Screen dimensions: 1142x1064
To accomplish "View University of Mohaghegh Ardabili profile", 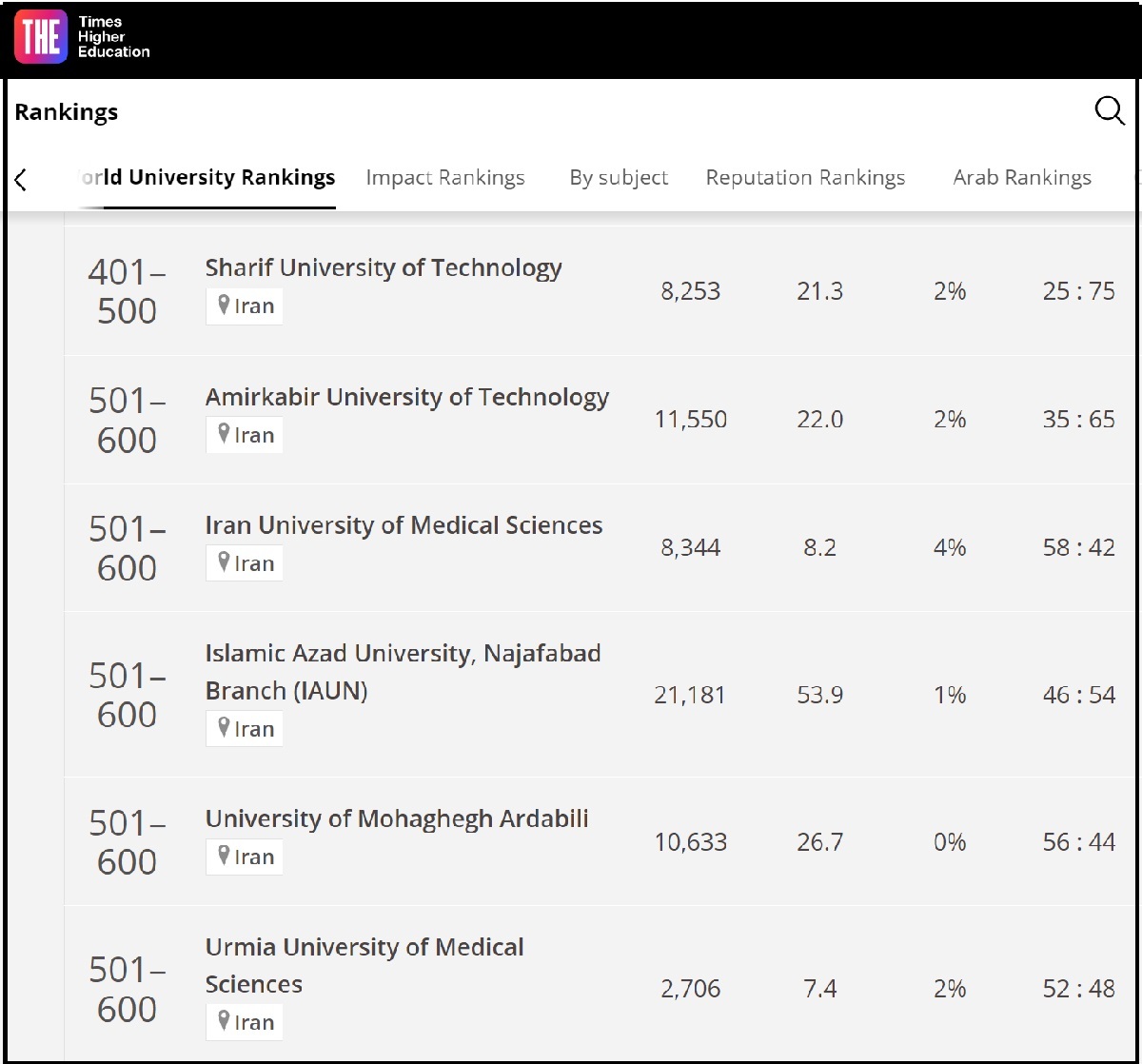I will click(x=397, y=818).
